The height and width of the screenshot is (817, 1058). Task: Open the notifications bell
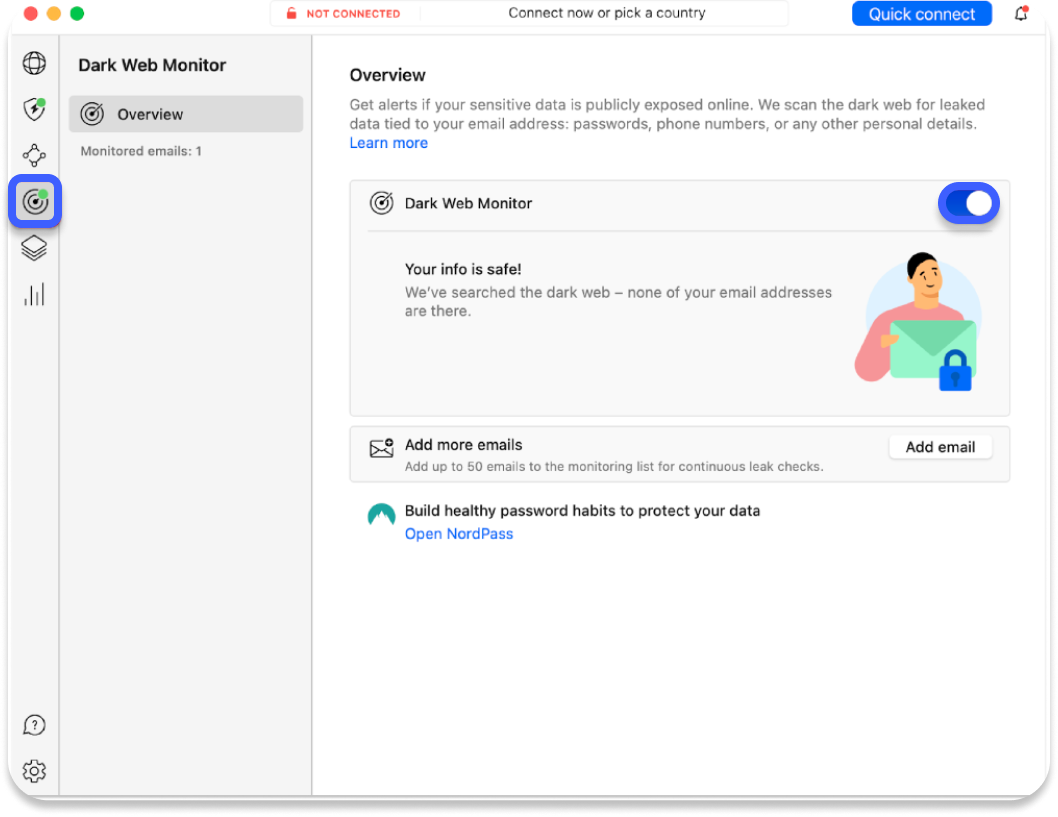coord(1022,13)
